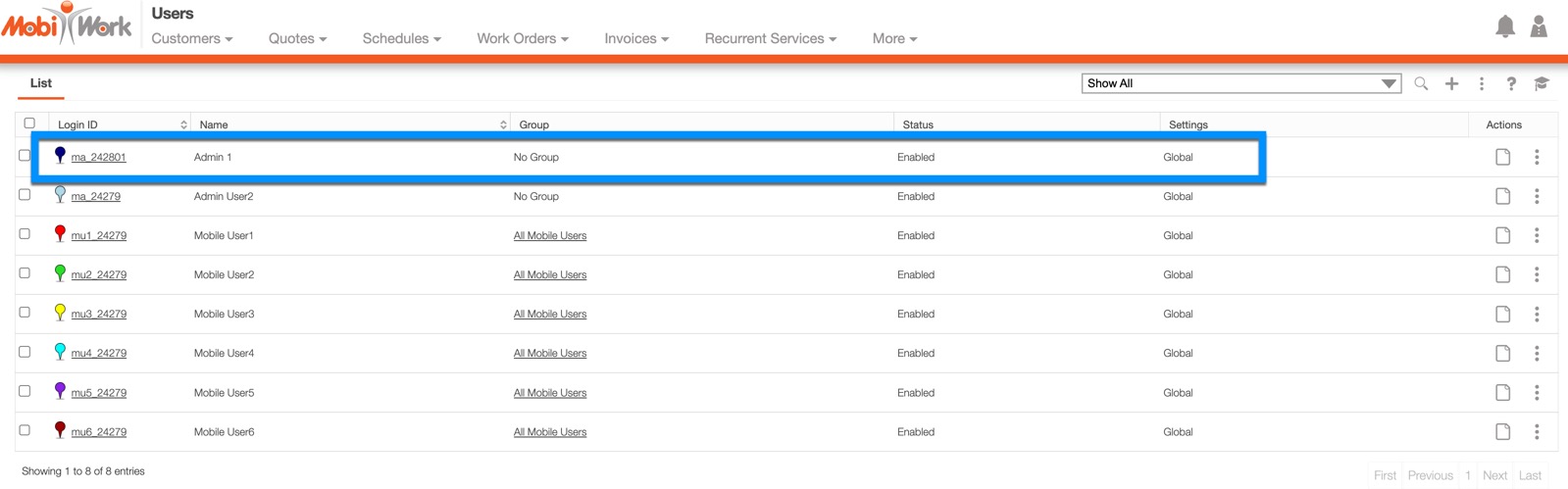The width and height of the screenshot is (1568, 489).
Task: Check the box for Admin User2 row
Action: coord(25,195)
